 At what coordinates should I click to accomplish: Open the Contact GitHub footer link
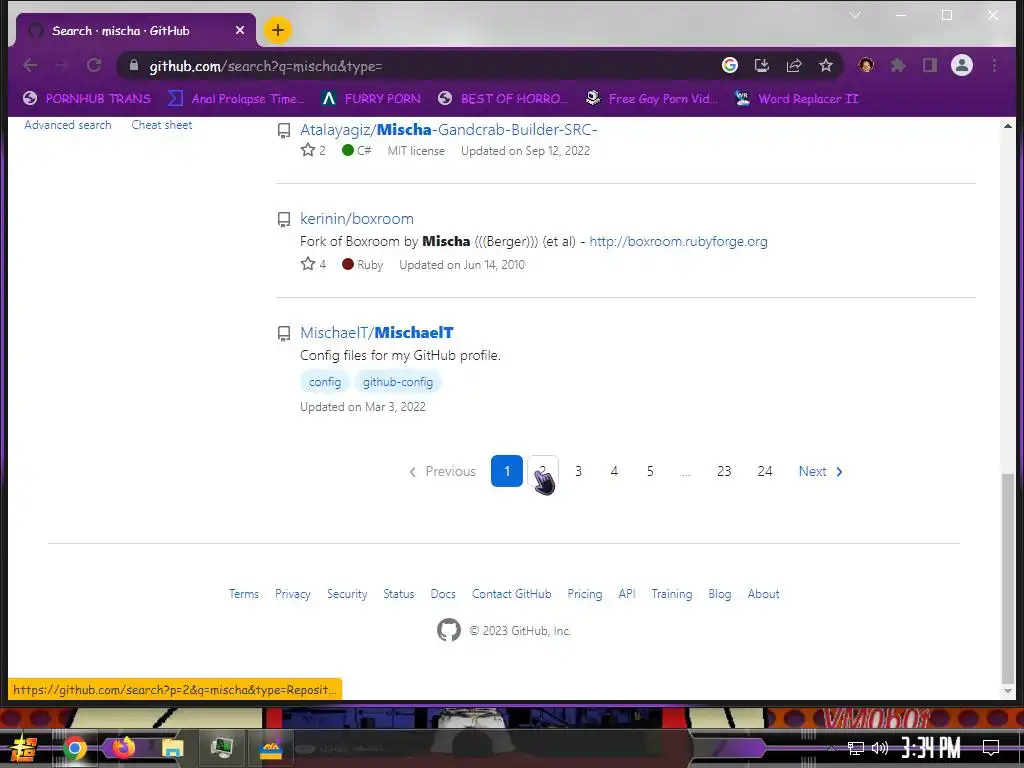tap(511, 594)
